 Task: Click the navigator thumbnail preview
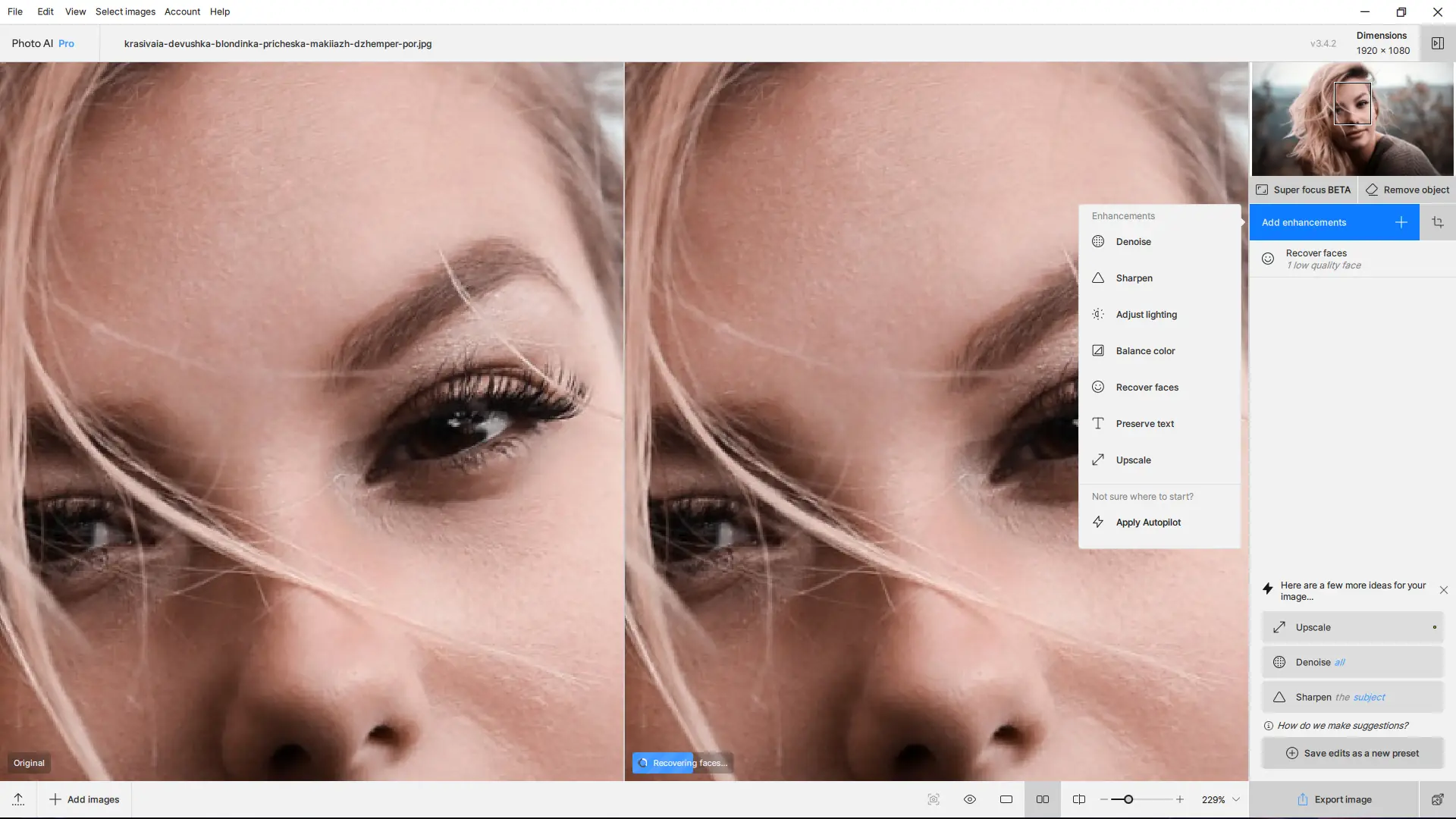point(1352,119)
